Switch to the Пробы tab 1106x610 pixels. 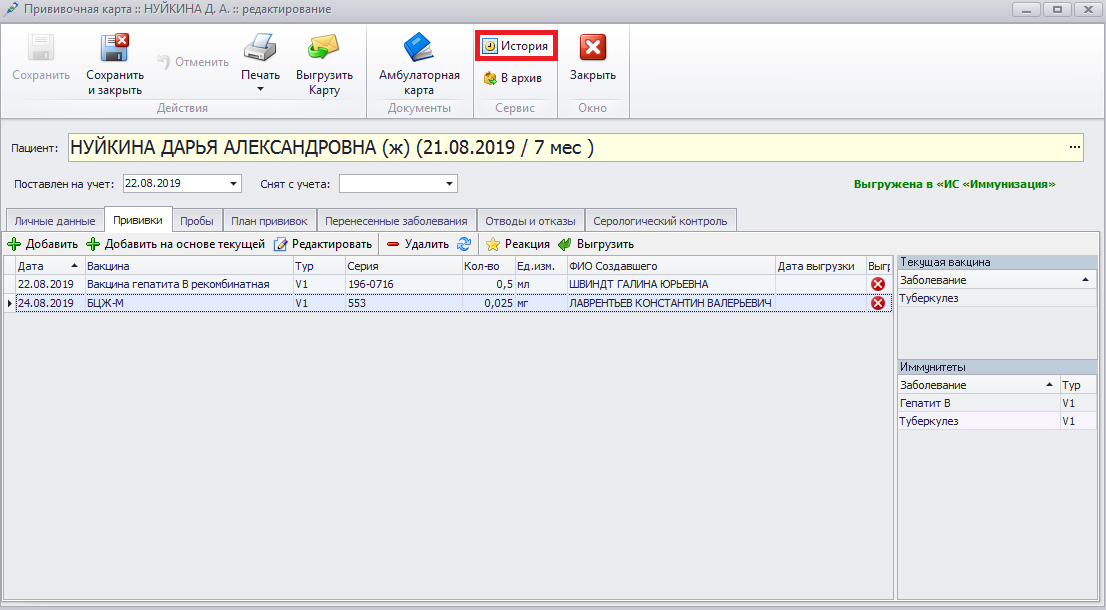[x=197, y=221]
